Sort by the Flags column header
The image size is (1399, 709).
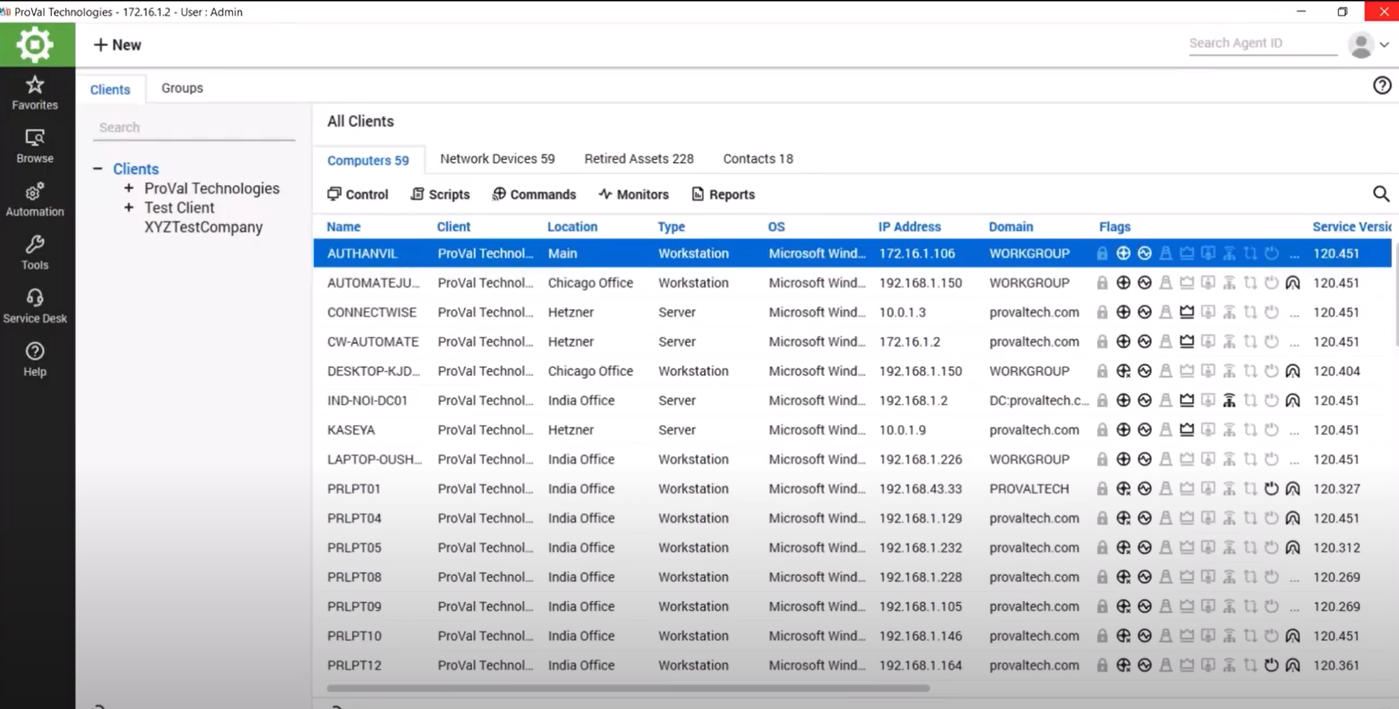pos(1114,227)
